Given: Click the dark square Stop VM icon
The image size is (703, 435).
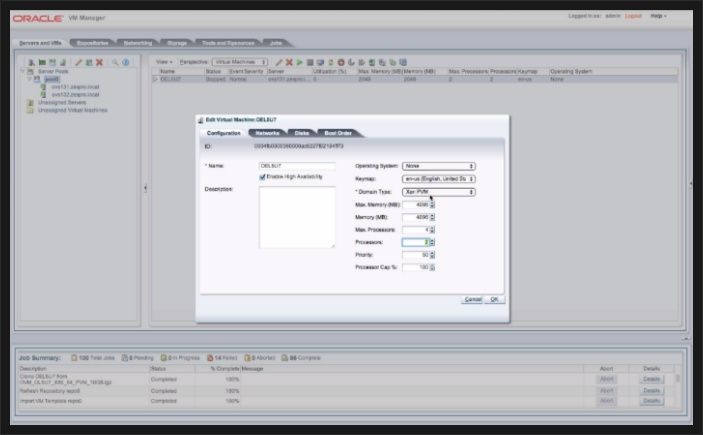Looking at the screenshot, I should [310, 62].
